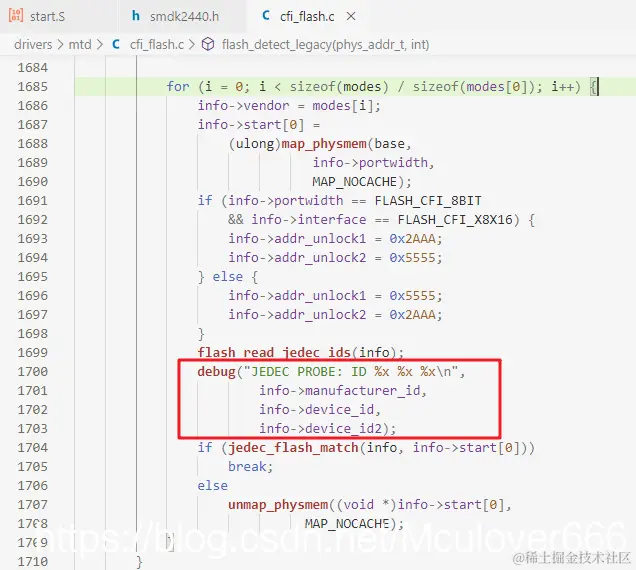The width and height of the screenshot is (636, 570).
Task: Click 'info->vendor' on line 1686
Action: point(243,105)
